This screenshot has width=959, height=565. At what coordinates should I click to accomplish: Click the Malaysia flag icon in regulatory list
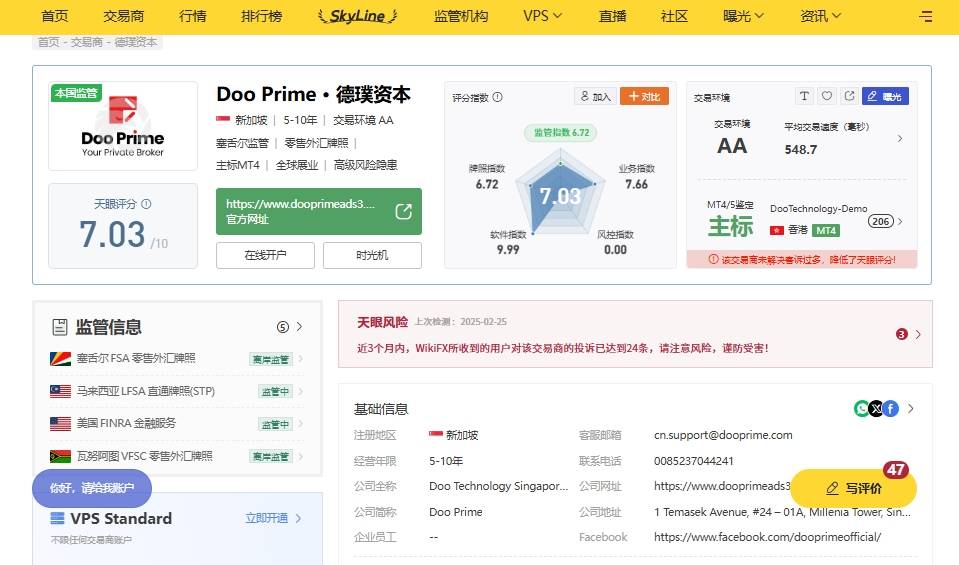(61, 391)
